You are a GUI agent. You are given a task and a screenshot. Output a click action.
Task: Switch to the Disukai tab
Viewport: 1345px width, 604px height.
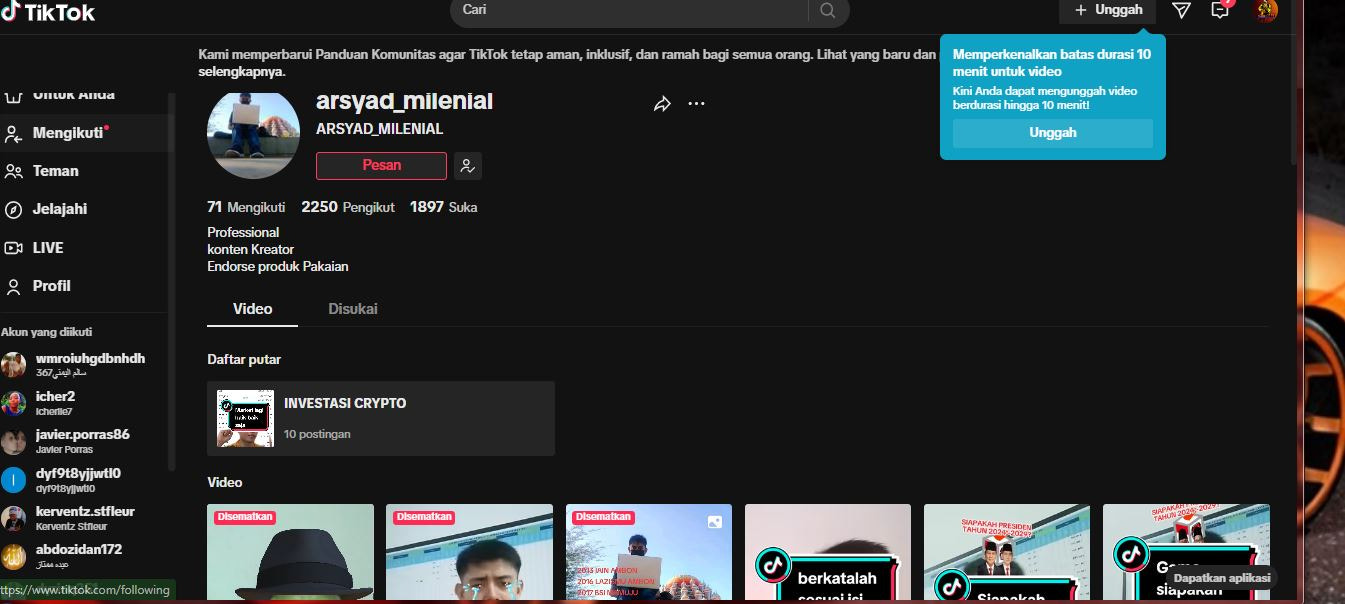pyautogui.click(x=353, y=309)
